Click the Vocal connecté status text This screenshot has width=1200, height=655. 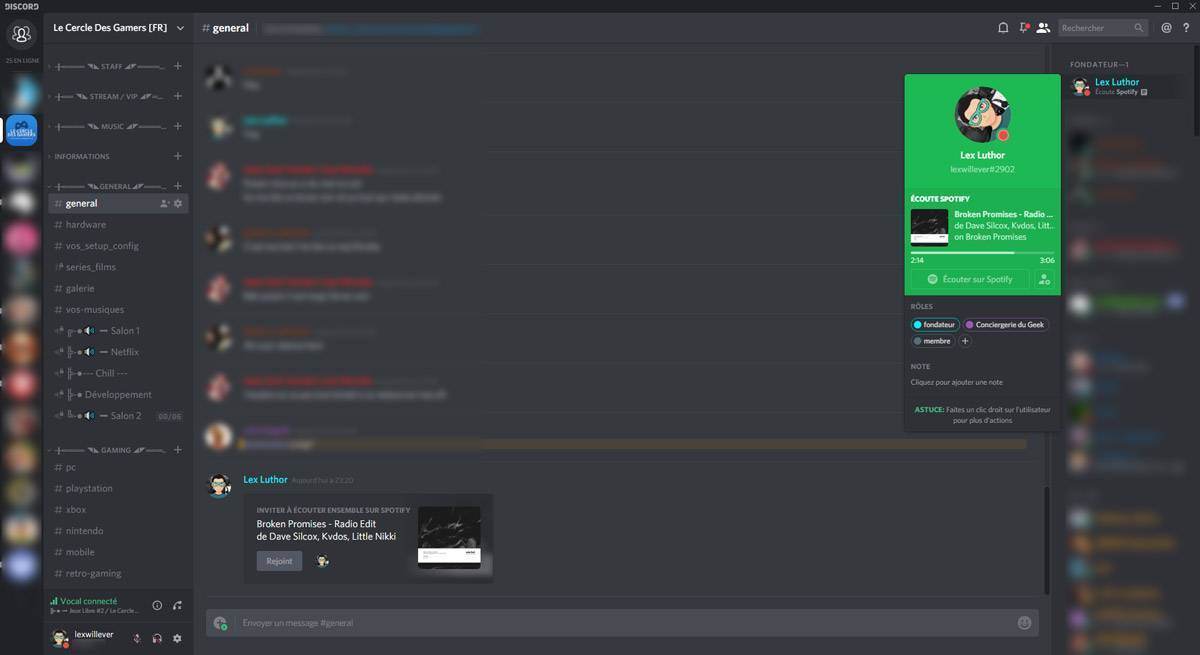pyautogui.click(x=89, y=601)
